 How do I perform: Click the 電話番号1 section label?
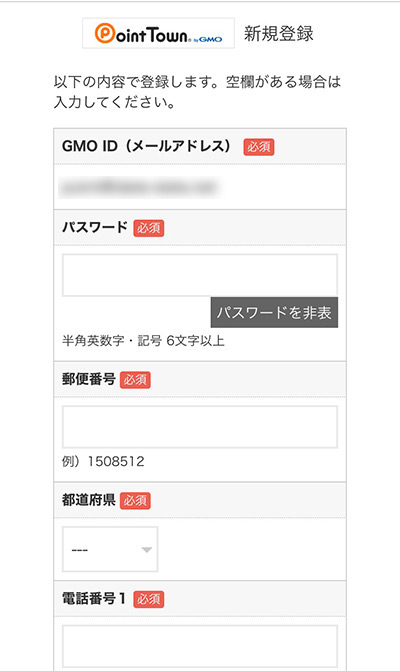(94, 599)
